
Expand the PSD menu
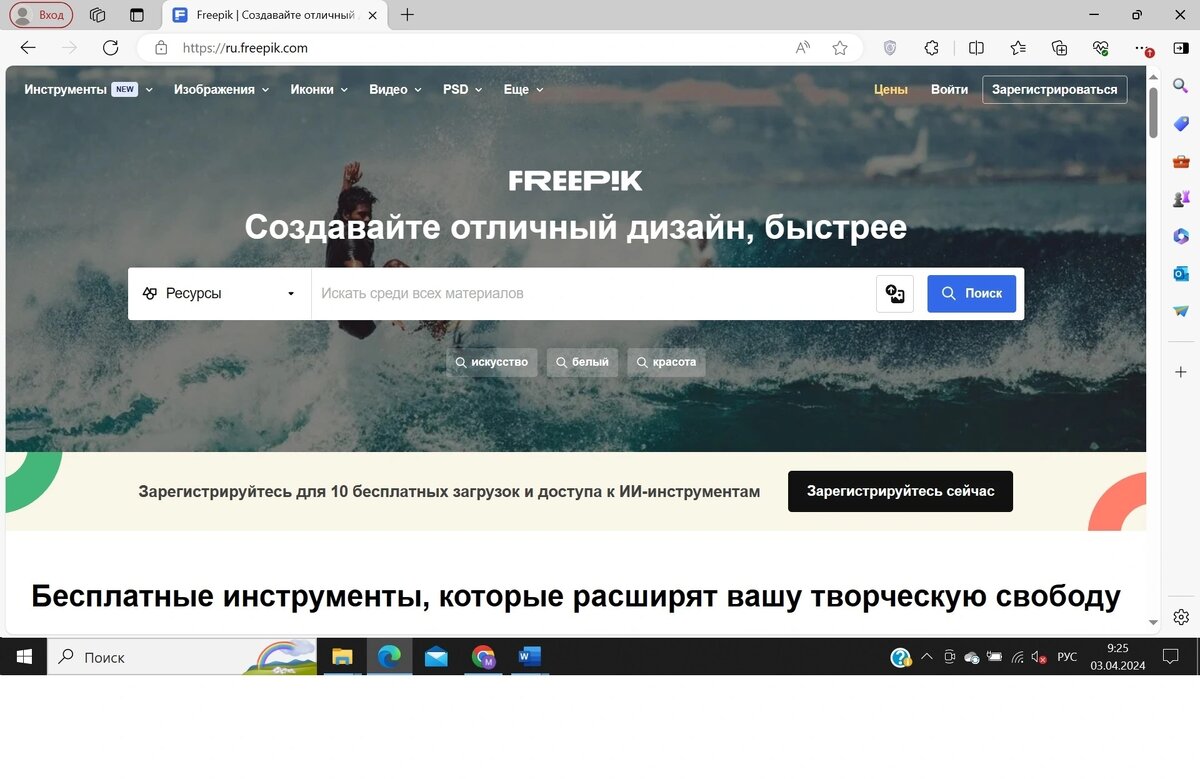(462, 89)
